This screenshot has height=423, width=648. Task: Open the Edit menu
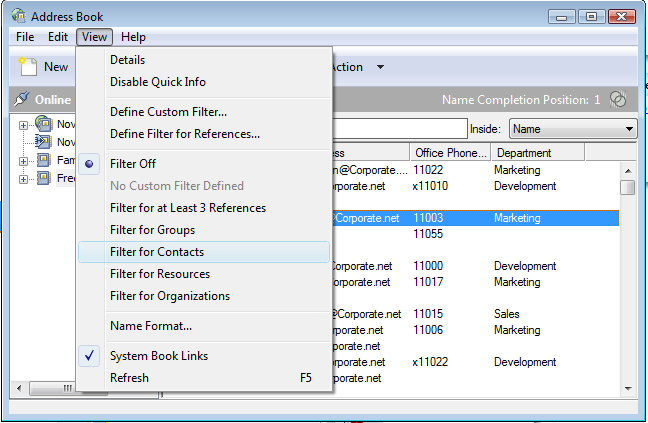click(58, 37)
